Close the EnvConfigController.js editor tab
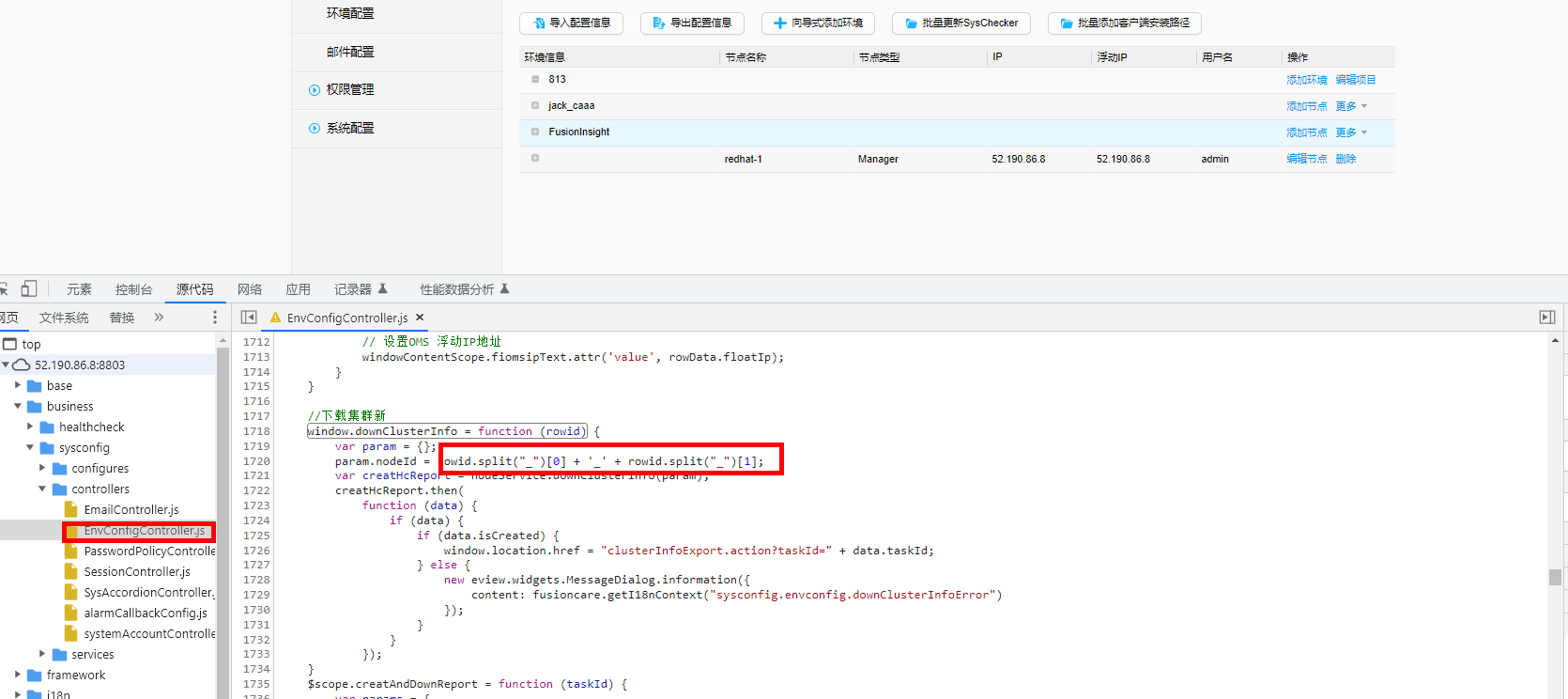This screenshot has width=1568, height=699. click(420, 318)
